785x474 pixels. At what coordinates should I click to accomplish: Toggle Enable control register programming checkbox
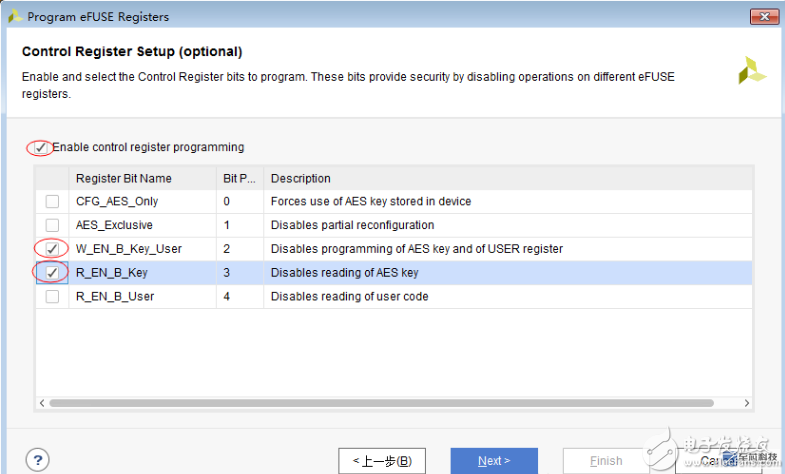point(41,148)
